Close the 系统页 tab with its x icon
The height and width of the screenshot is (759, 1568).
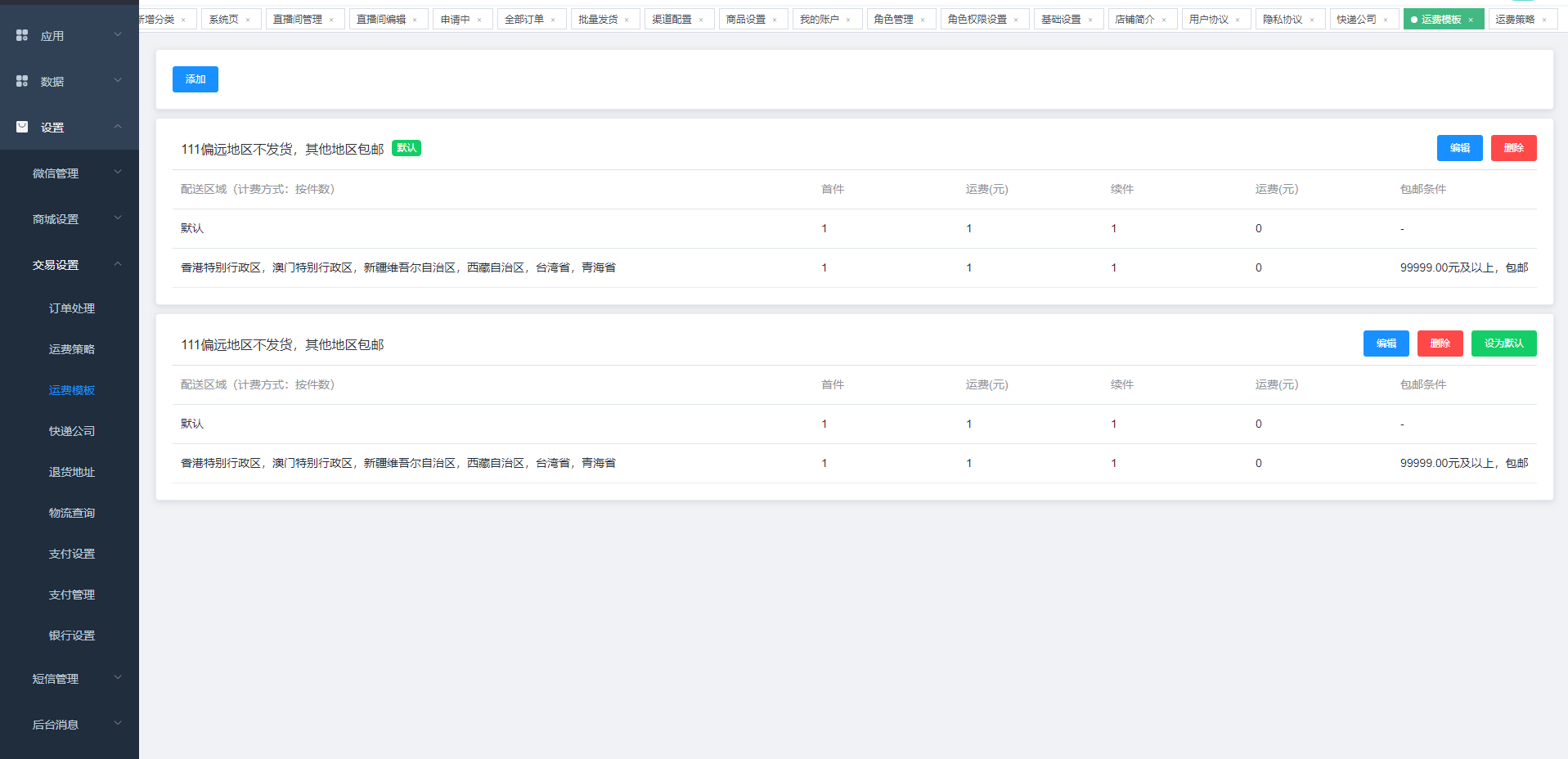pos(248,20)
